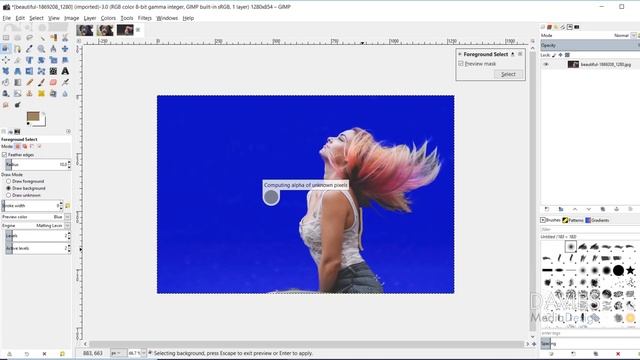Open the Windows menu

click(167, 18)
